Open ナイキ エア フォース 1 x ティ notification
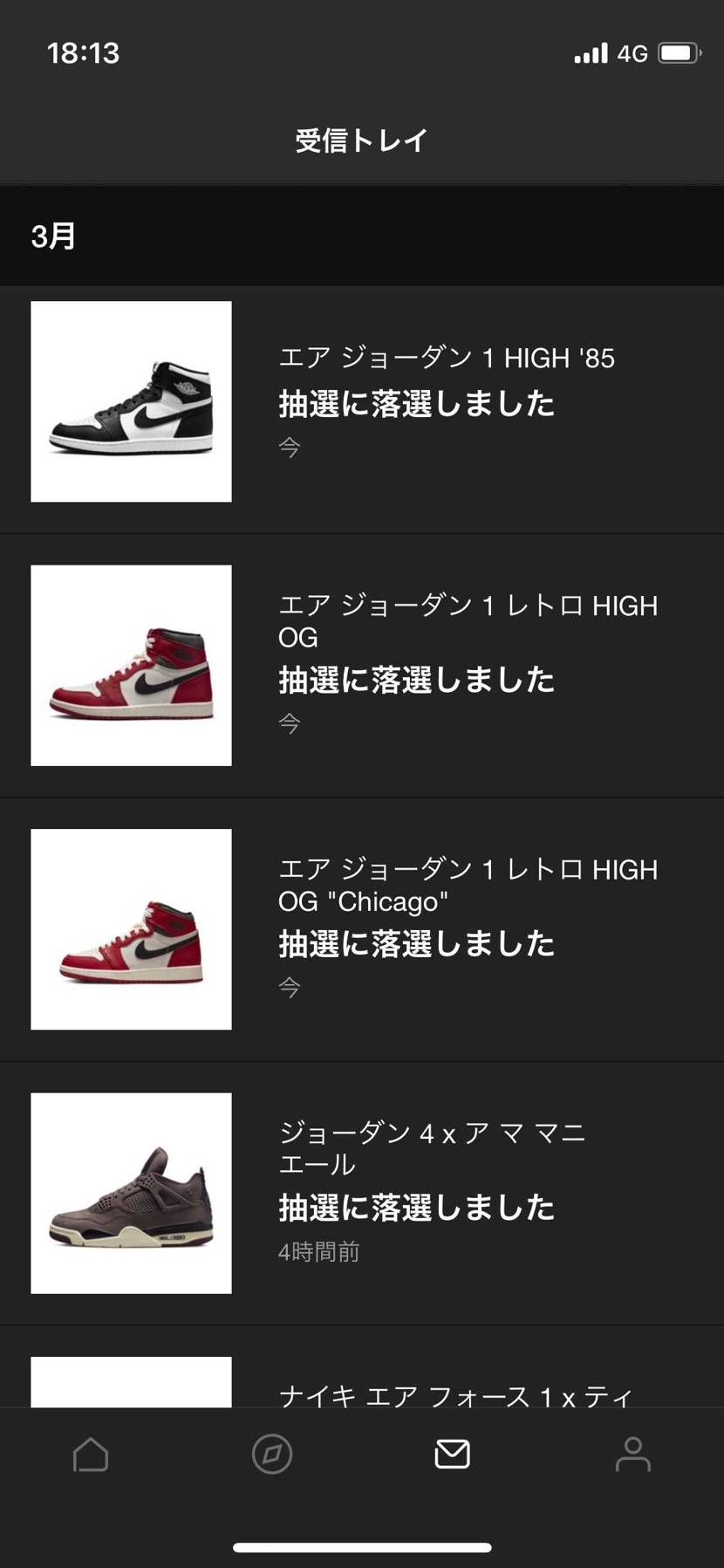This screenshot has height=1568, width=724. [x=362, y=1366]
